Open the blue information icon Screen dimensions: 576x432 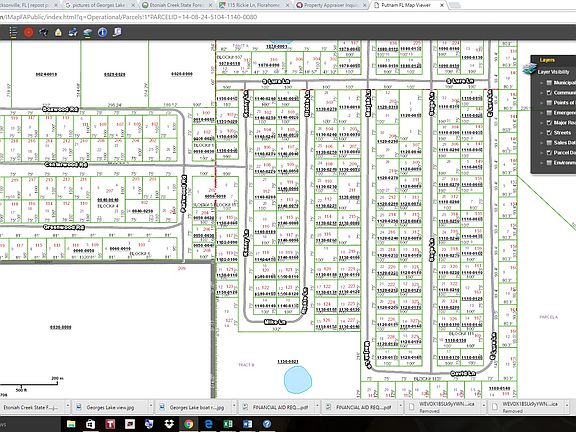pos(102,32)
